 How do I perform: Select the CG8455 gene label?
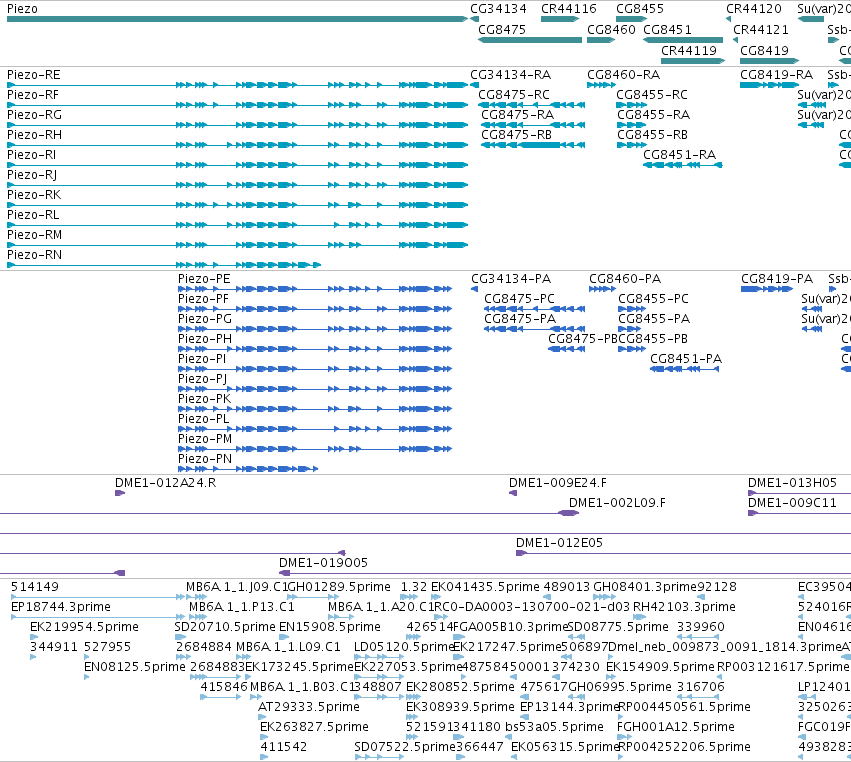tap(639, 9)
